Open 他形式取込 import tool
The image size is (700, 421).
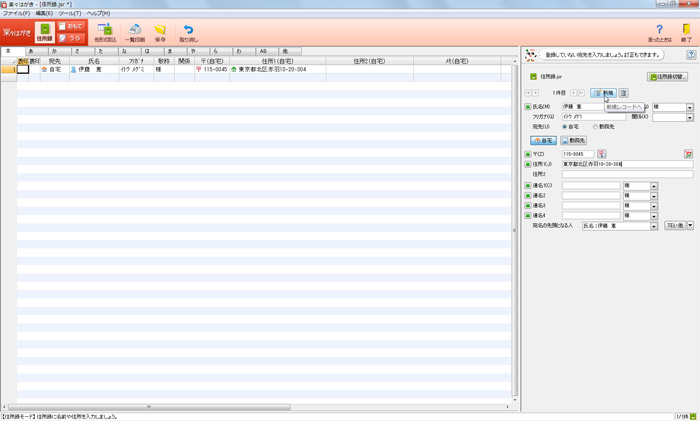pyautogui.click(x=105, y=31)
